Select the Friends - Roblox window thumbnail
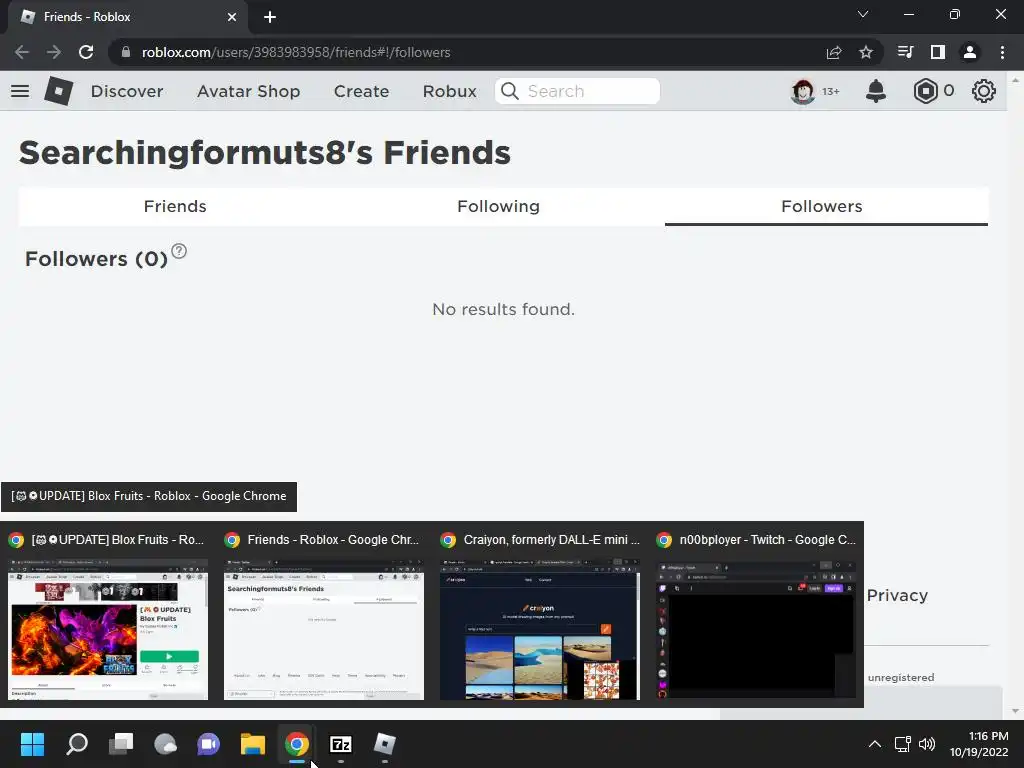The width and height of the screenshot is (1024, 768). tap(324, 629)
